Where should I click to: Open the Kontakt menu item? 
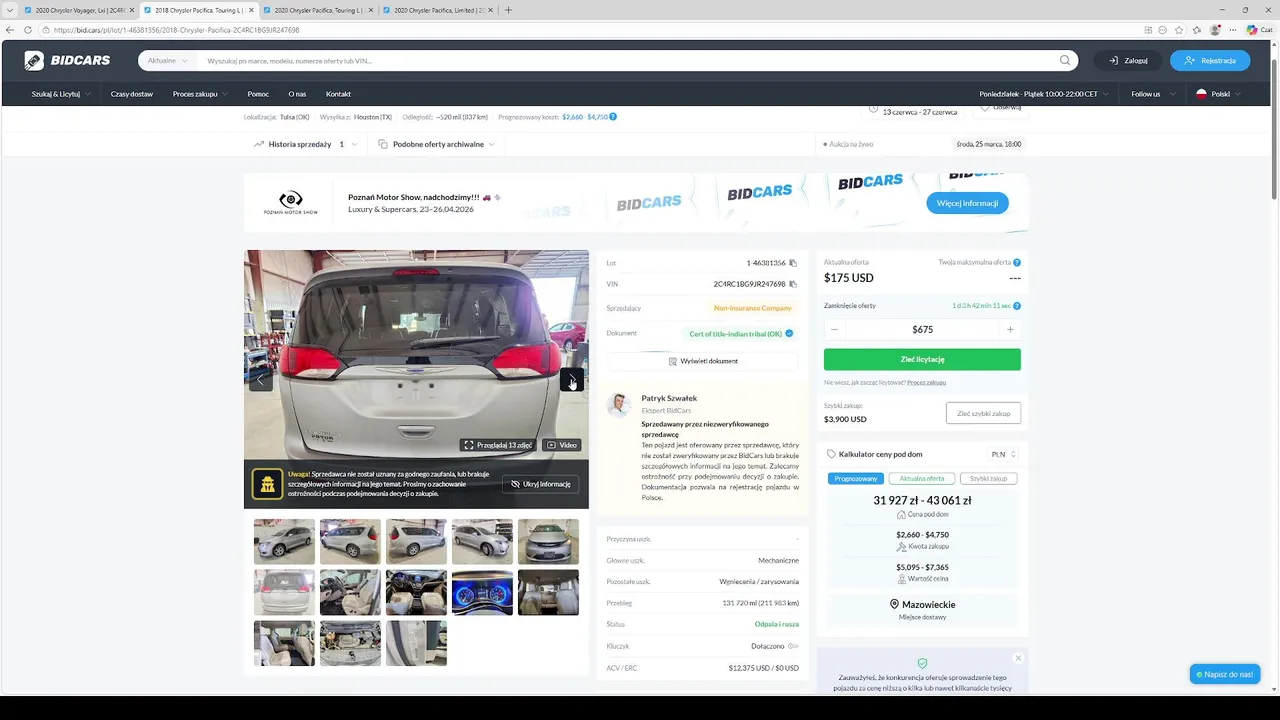coord(338,94)
